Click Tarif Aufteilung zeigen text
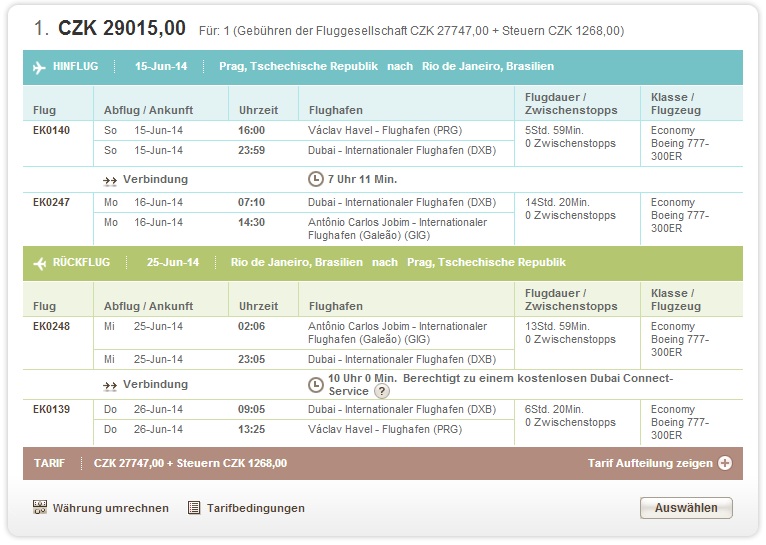Viewport: 766px width, 545px height. 650,463
